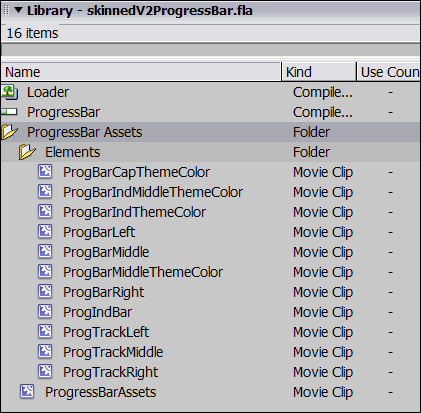This screenshot has width=421, height=413.
Task: Click the ProgTrackLeft movie clip icon
Action: [x=45, y=332]
